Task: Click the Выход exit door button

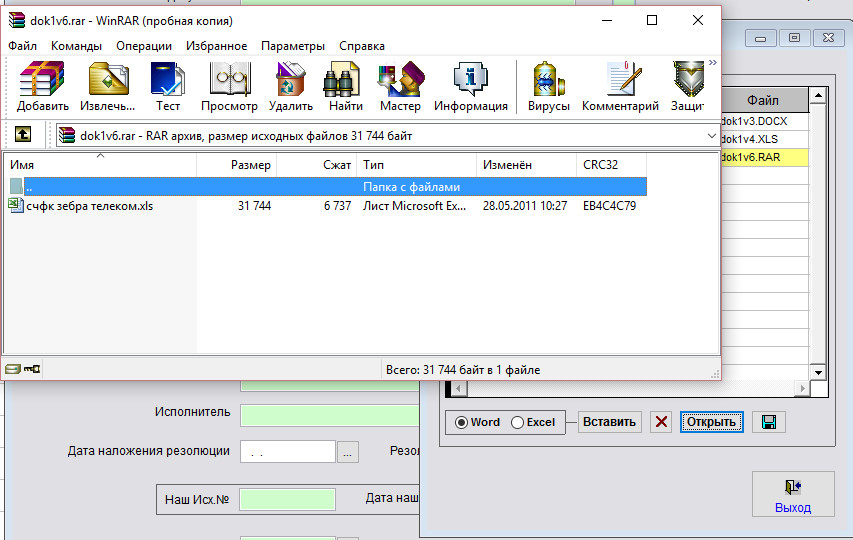Action: pos(793,494)
